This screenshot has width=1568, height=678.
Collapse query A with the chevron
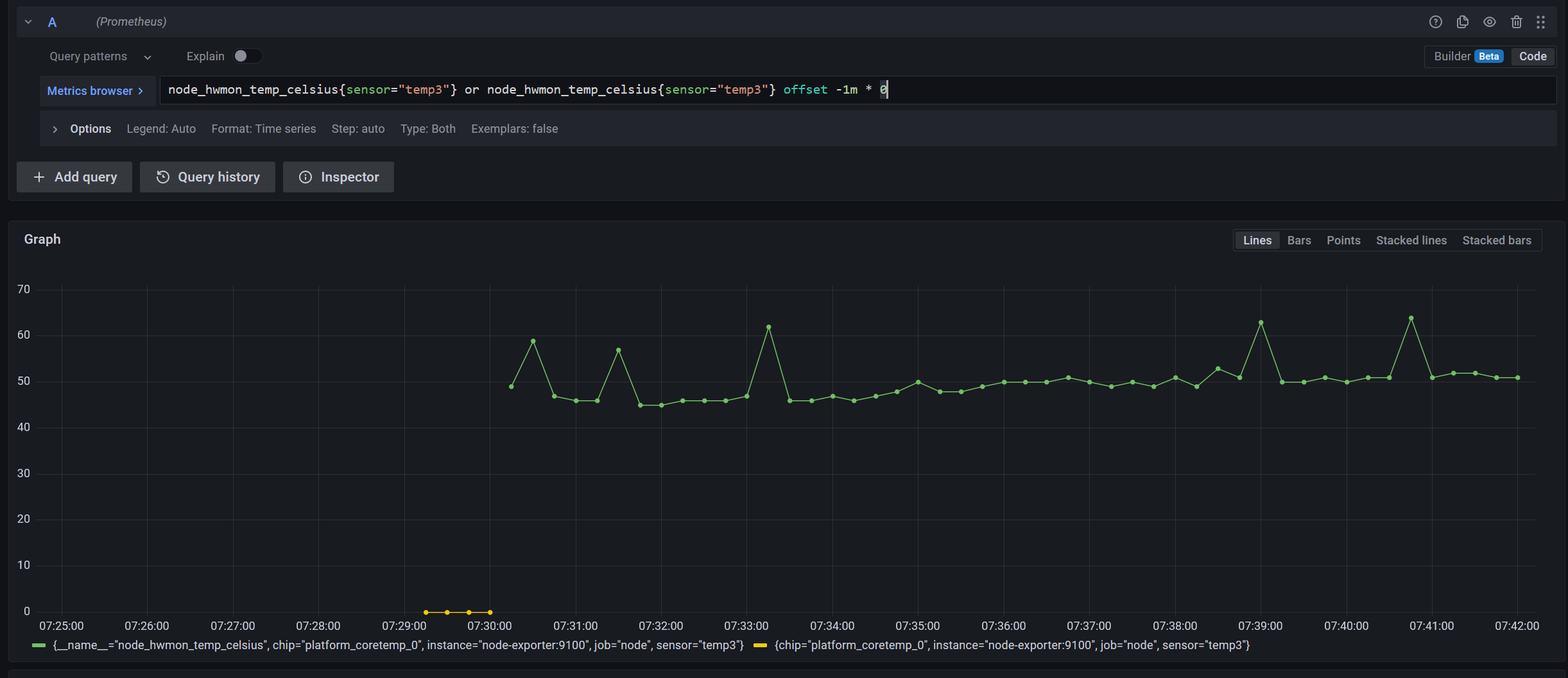pos(28,21)
